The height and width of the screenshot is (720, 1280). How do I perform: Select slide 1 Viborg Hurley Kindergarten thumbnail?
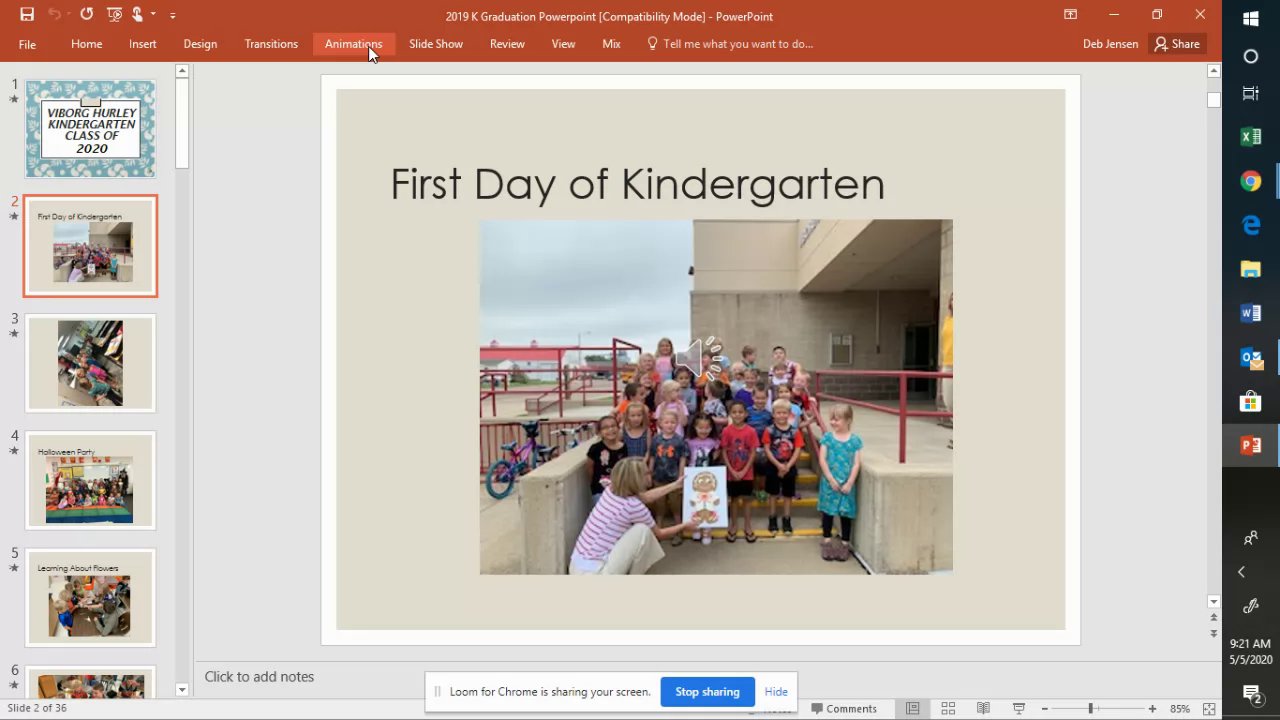91,129
